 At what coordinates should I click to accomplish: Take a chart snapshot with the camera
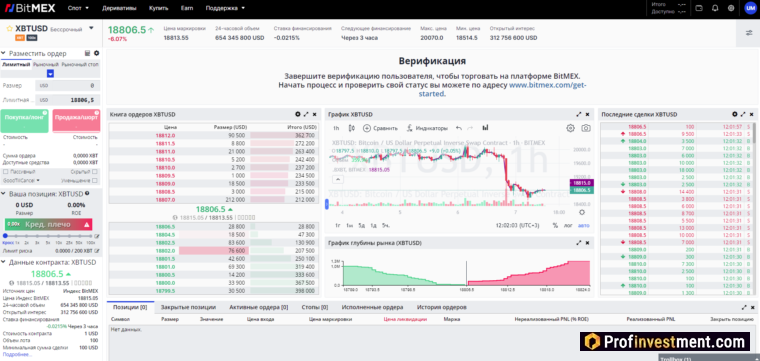pos(586,128)
